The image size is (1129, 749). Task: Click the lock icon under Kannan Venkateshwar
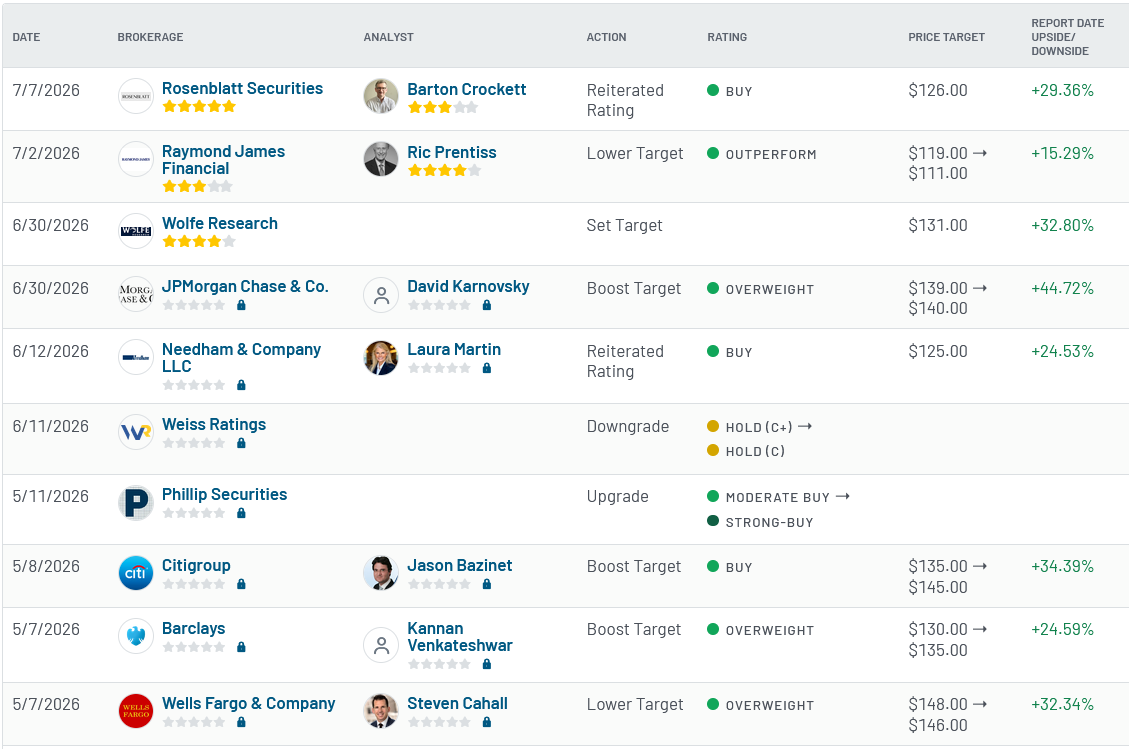coord(487,664)
